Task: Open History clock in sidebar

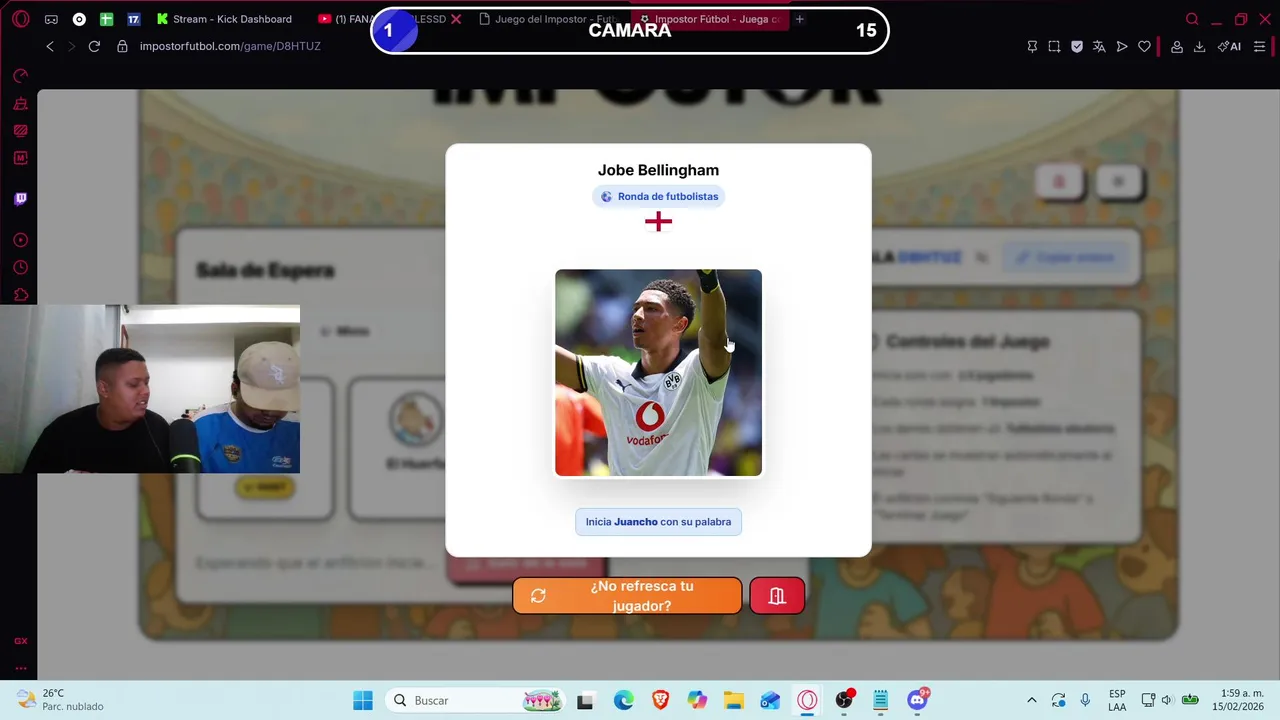Action: point(20,268)
